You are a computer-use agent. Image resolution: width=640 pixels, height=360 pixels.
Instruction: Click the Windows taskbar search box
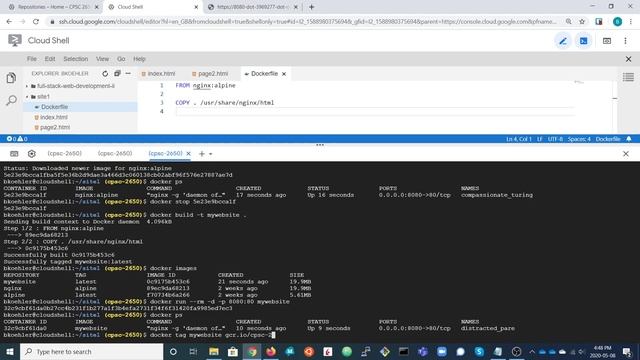tap(91, 351)
